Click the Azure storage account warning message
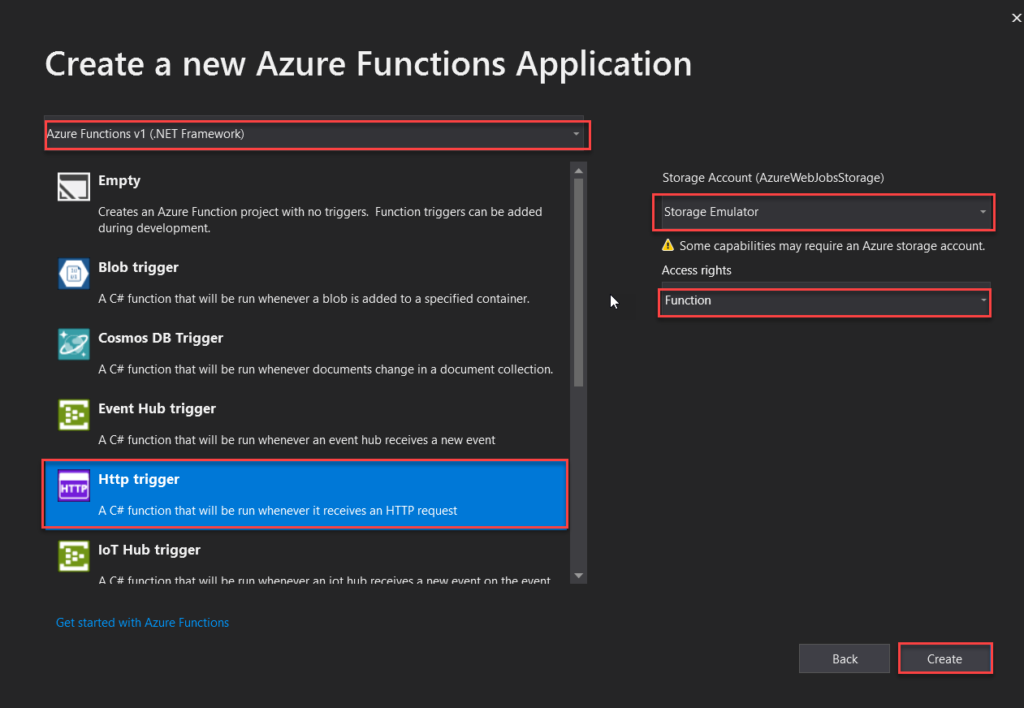The height and width of the screenshot is (708, 1024). click(x=832, y=246)
